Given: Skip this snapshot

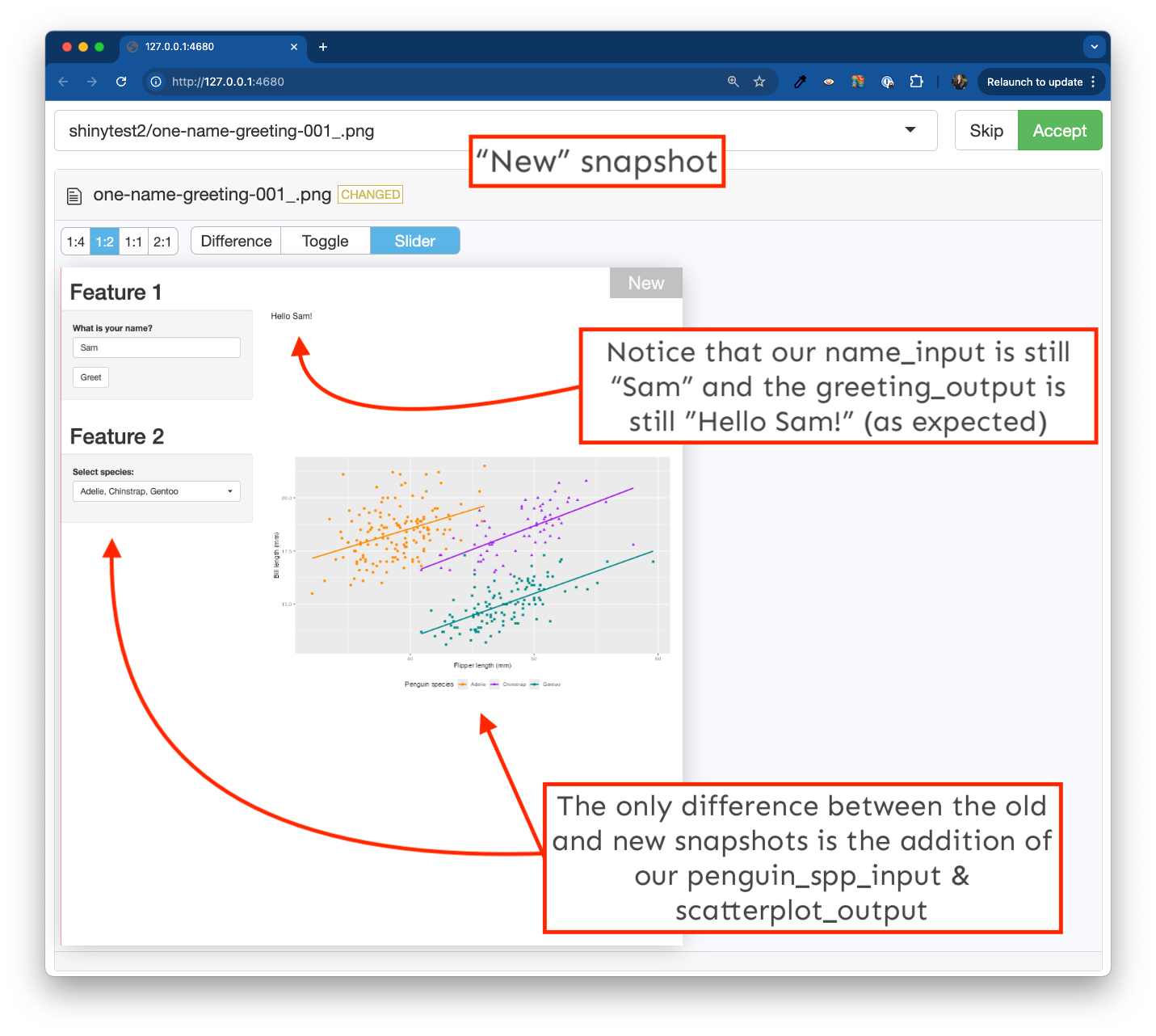Looking at the screenshot, I should [x=986, y=131].
